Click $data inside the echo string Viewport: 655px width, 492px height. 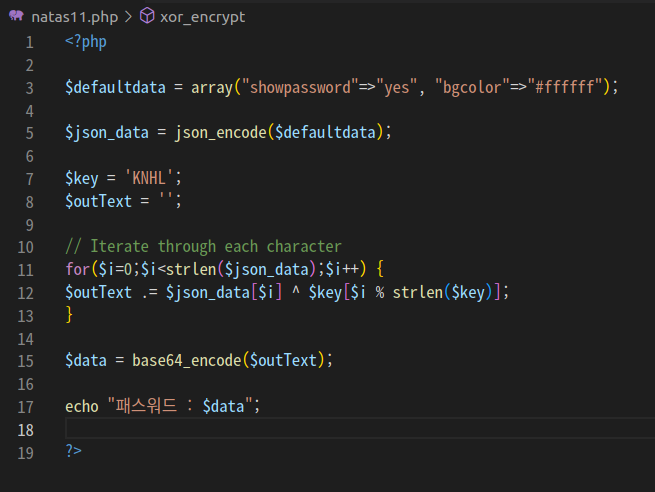(x=223, y=406)
